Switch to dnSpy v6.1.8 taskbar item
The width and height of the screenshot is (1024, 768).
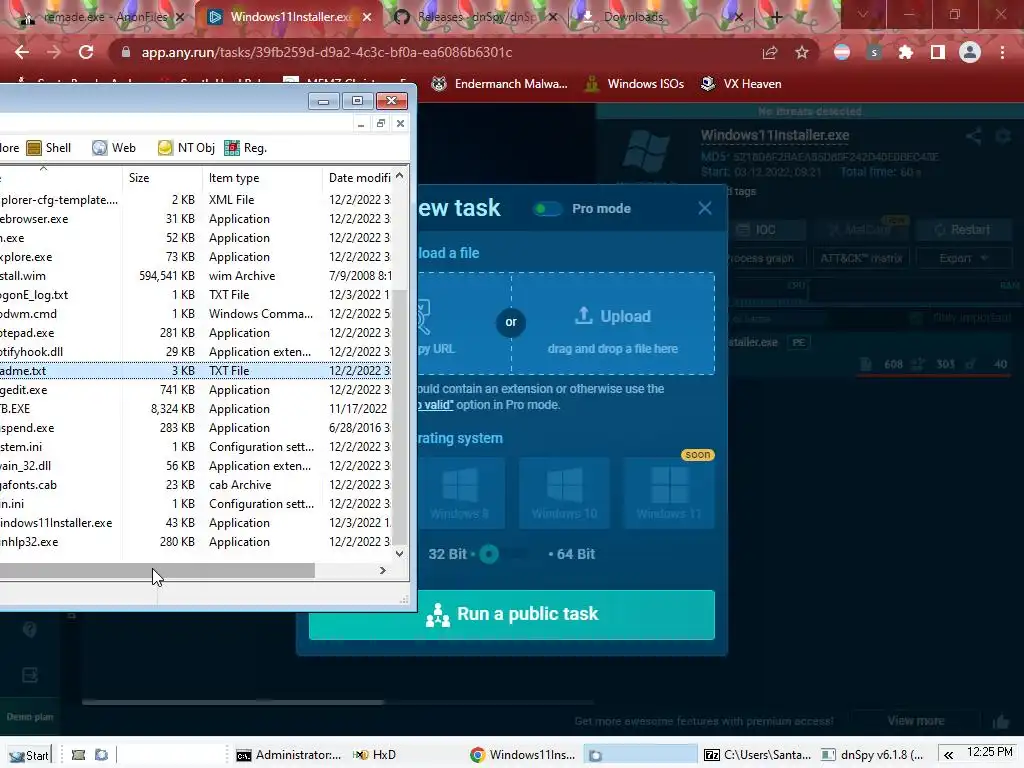coord(873,755)
